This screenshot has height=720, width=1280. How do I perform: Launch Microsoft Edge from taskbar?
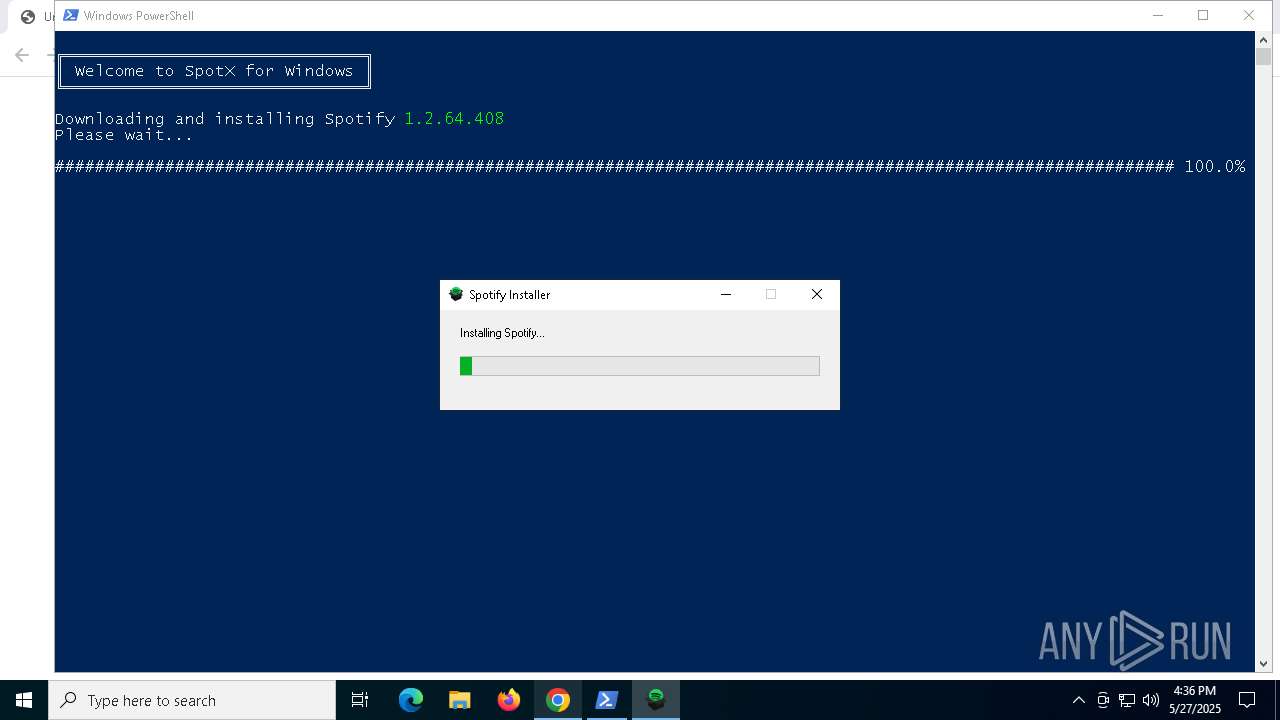click(x=411, y=700)
